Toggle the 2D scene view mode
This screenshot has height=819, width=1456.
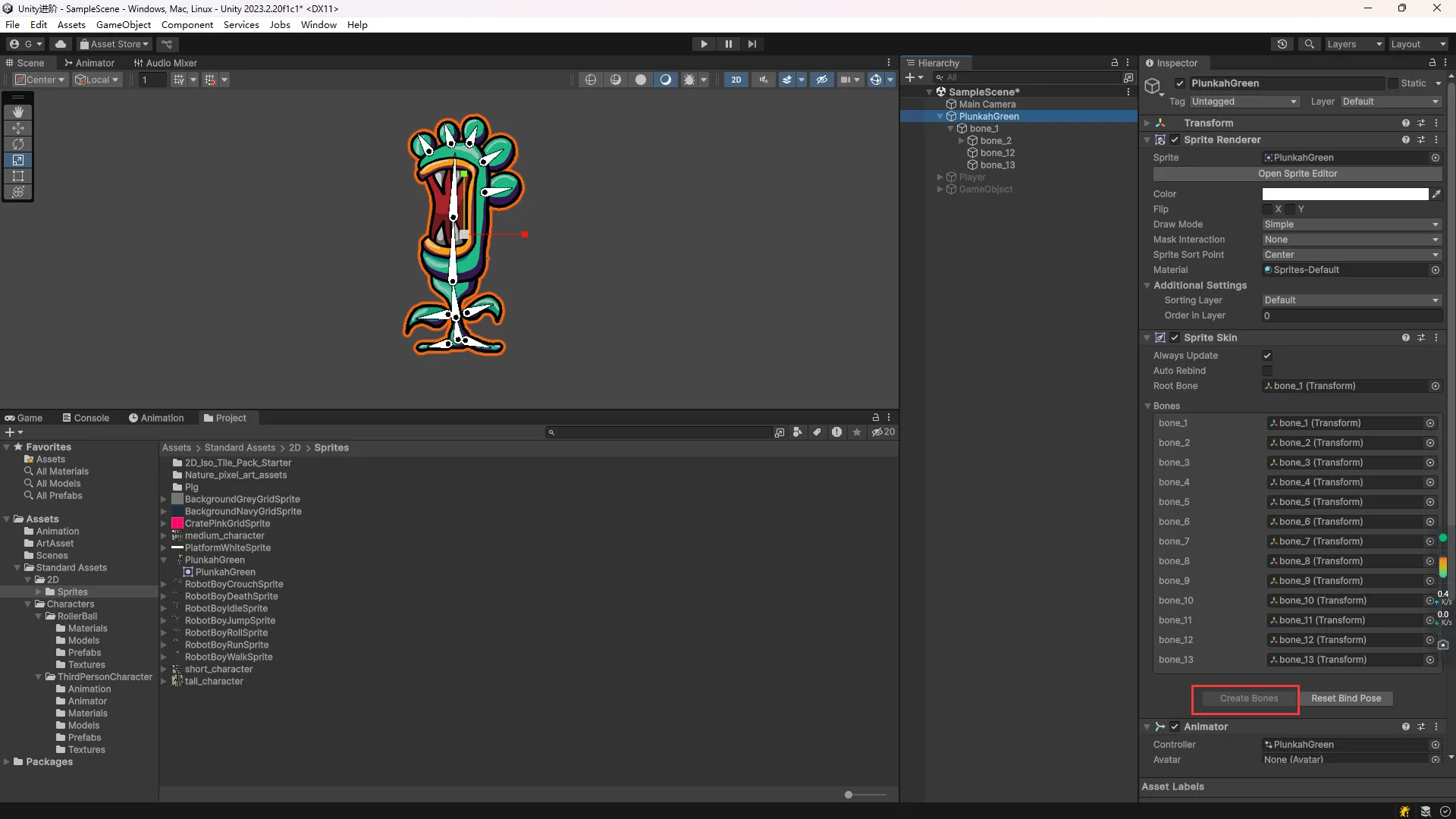click(x=736, y=80)
